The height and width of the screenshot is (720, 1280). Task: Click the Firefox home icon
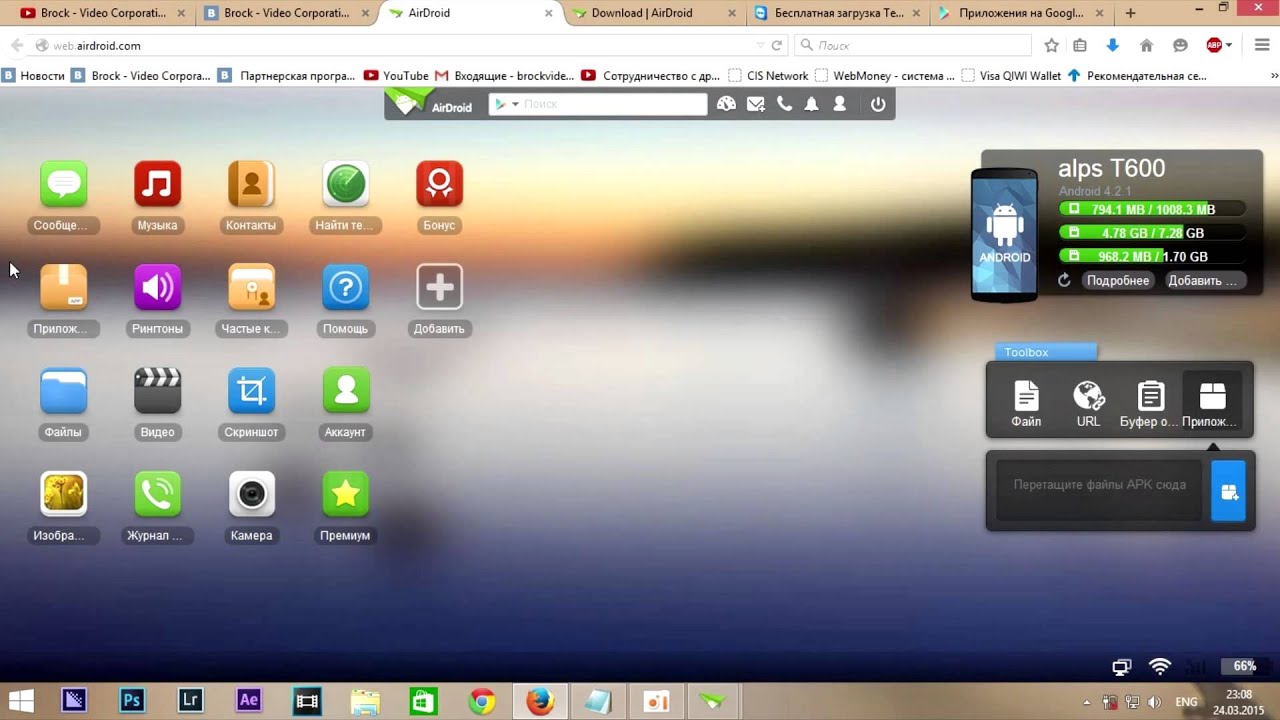point(1147,45)
